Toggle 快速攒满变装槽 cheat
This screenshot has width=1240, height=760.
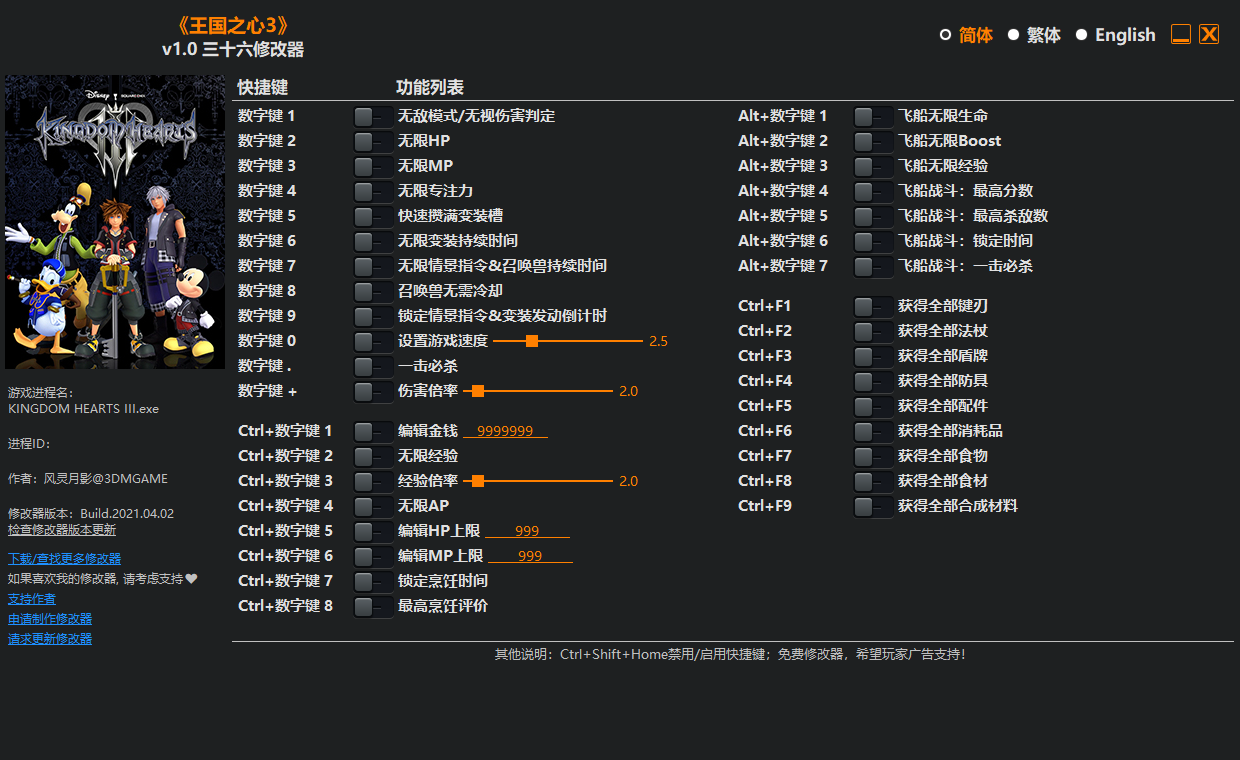pyautogui.click(x=373, y=216)
